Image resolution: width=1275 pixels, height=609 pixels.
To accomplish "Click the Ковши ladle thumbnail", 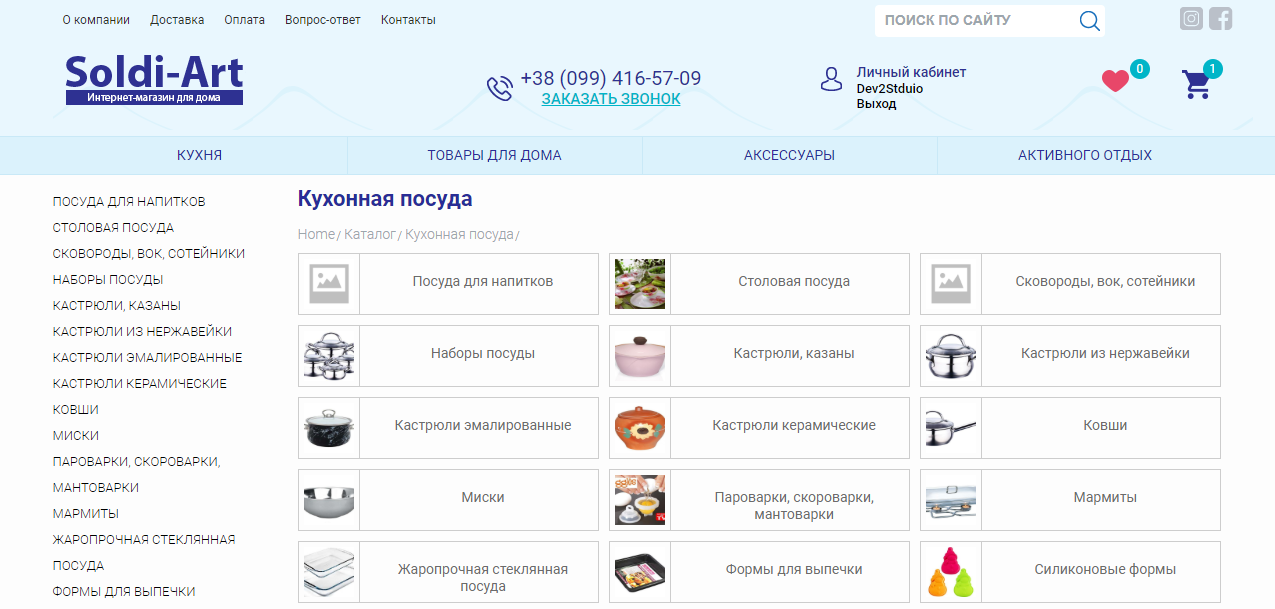I will point(950,426).
